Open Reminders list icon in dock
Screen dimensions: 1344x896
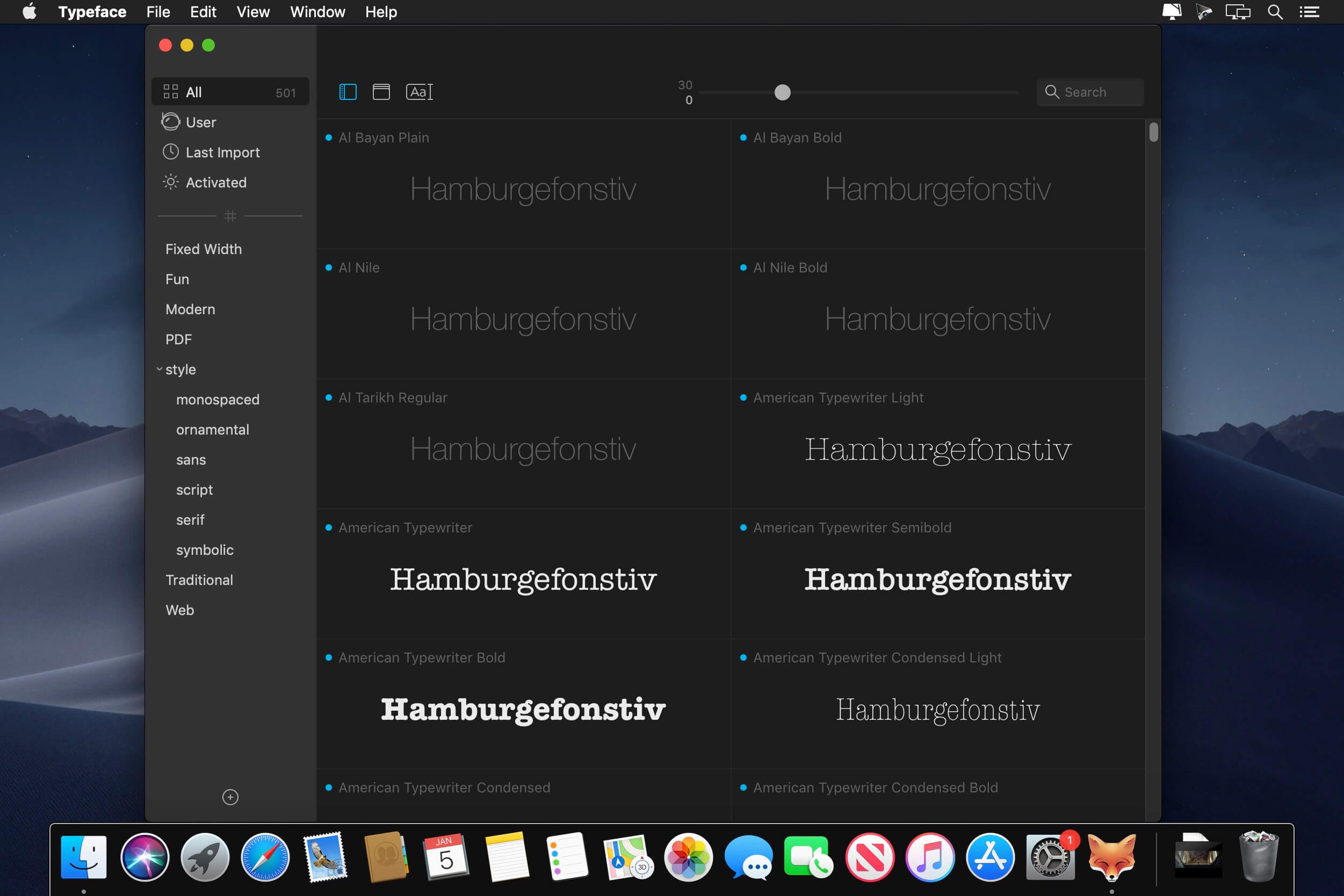click(567, 857)
